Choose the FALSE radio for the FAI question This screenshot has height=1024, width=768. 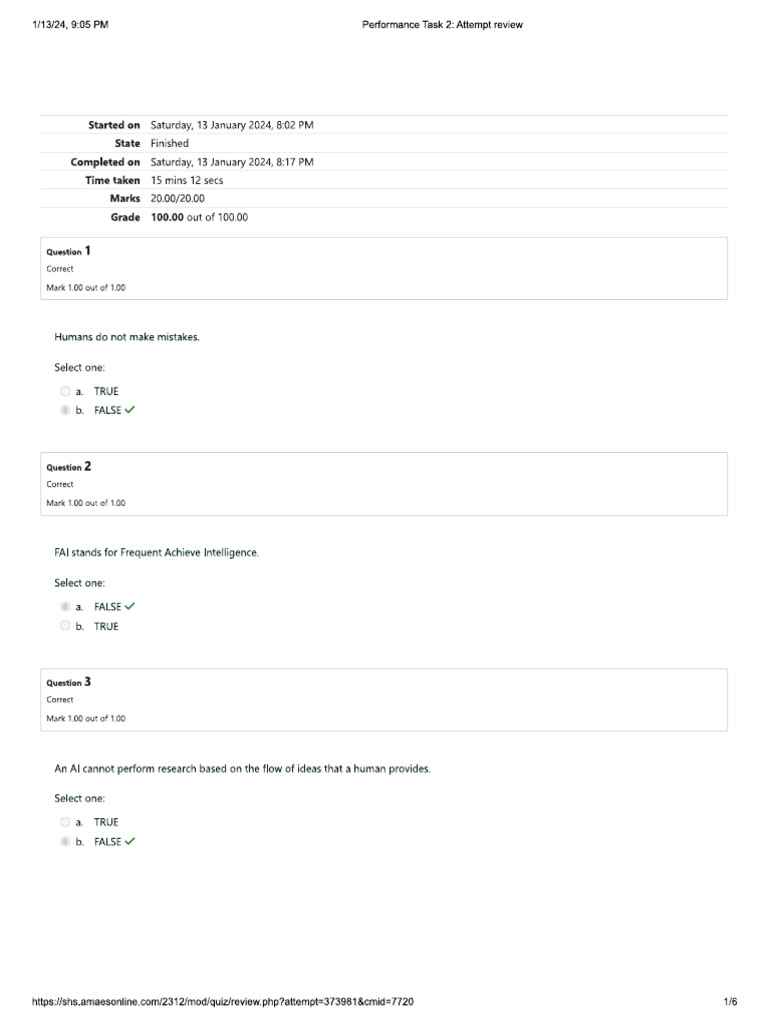pyautogui.click(x=65, y=606)
